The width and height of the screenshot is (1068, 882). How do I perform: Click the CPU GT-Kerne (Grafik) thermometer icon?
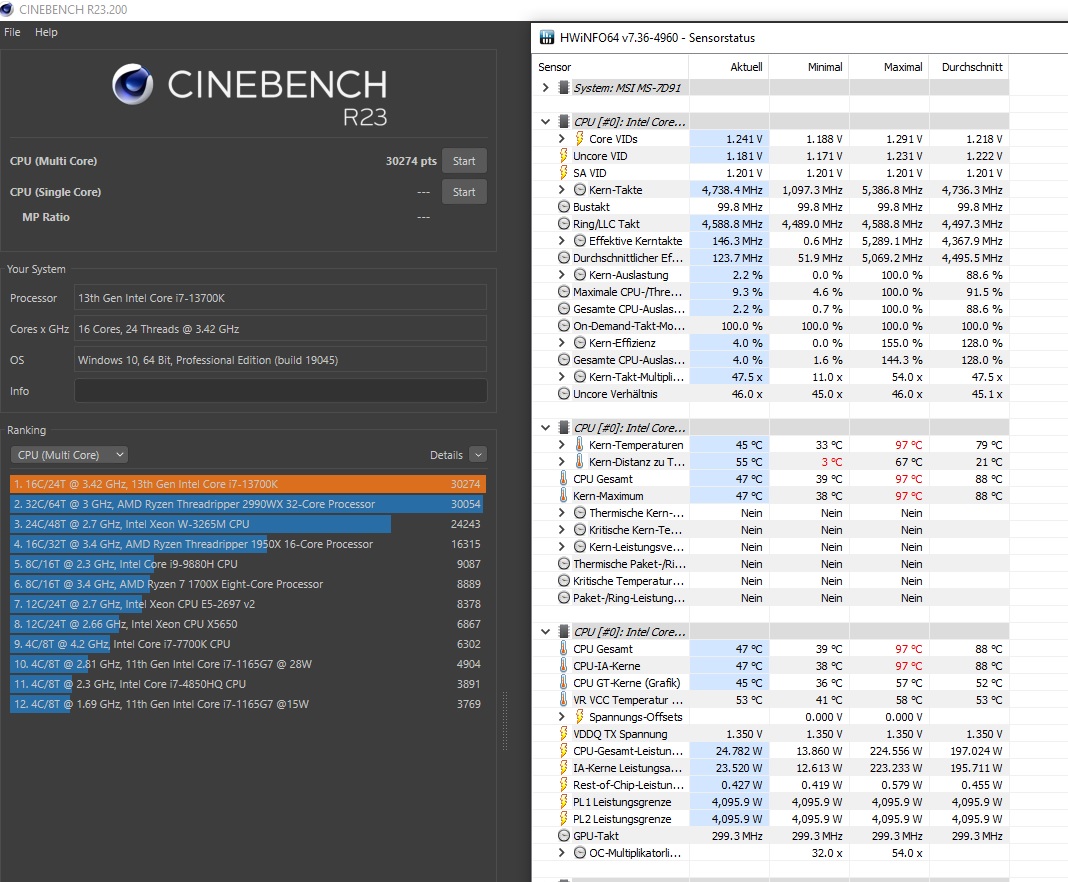point(564,683)
